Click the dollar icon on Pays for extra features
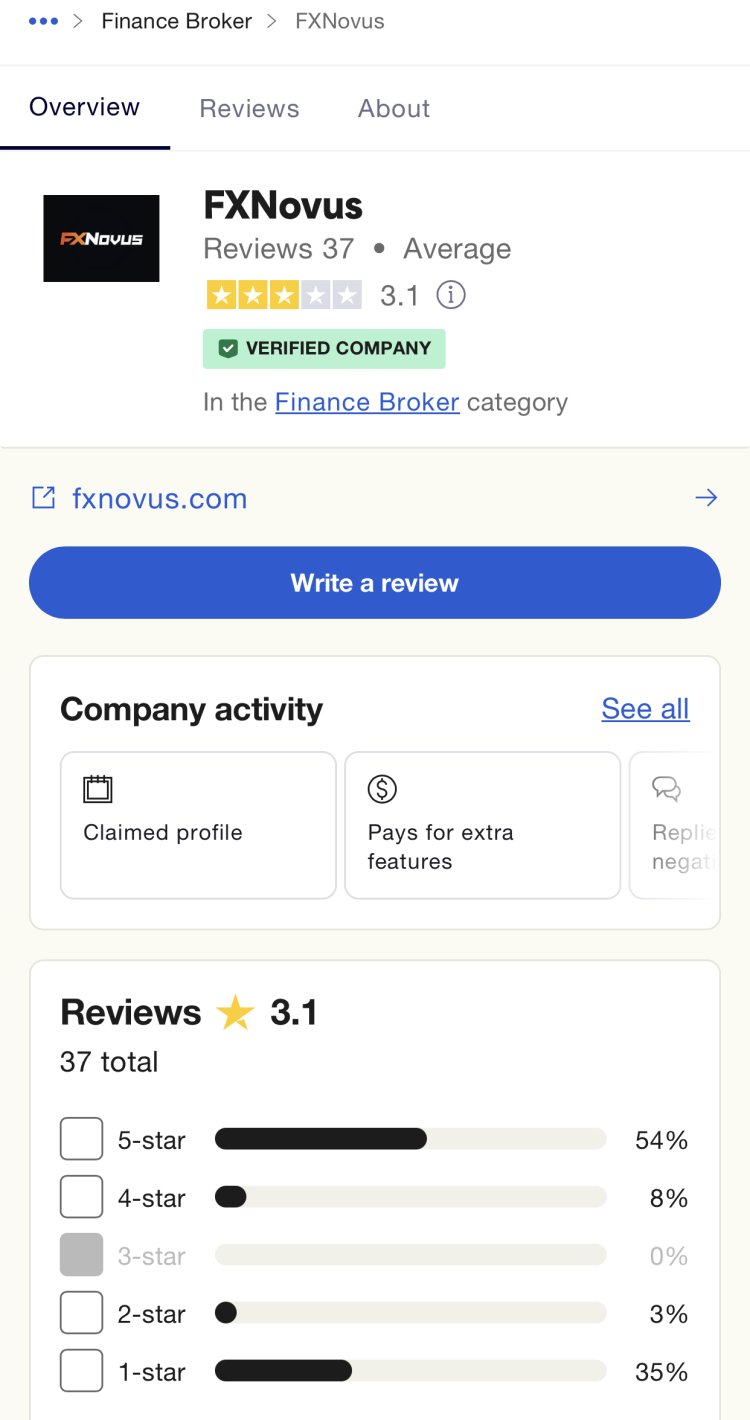Image resolution: width=750 pixels, height=1420 pixels. [381, 789]
